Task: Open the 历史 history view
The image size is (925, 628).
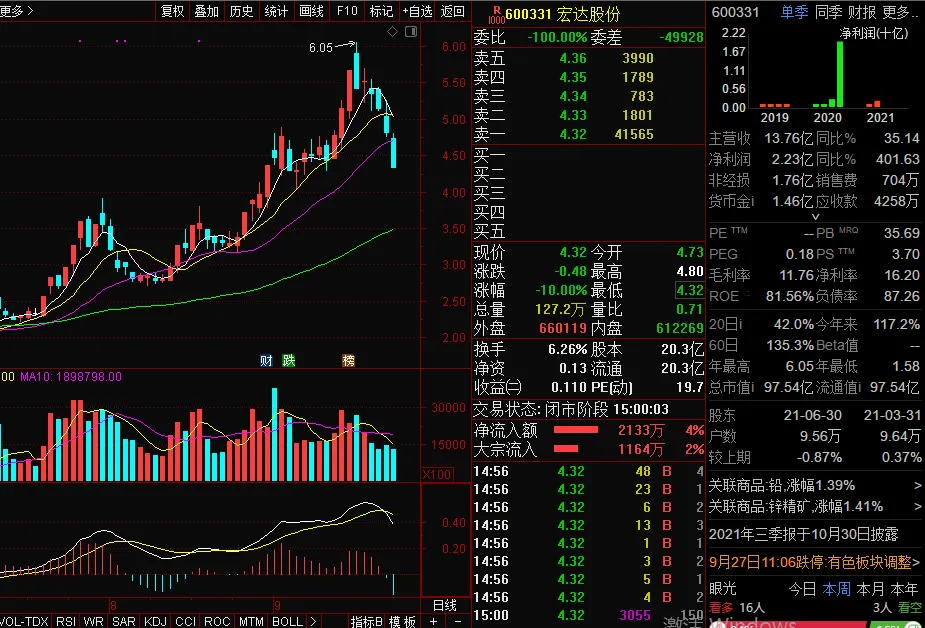Action: coord(241,11)
